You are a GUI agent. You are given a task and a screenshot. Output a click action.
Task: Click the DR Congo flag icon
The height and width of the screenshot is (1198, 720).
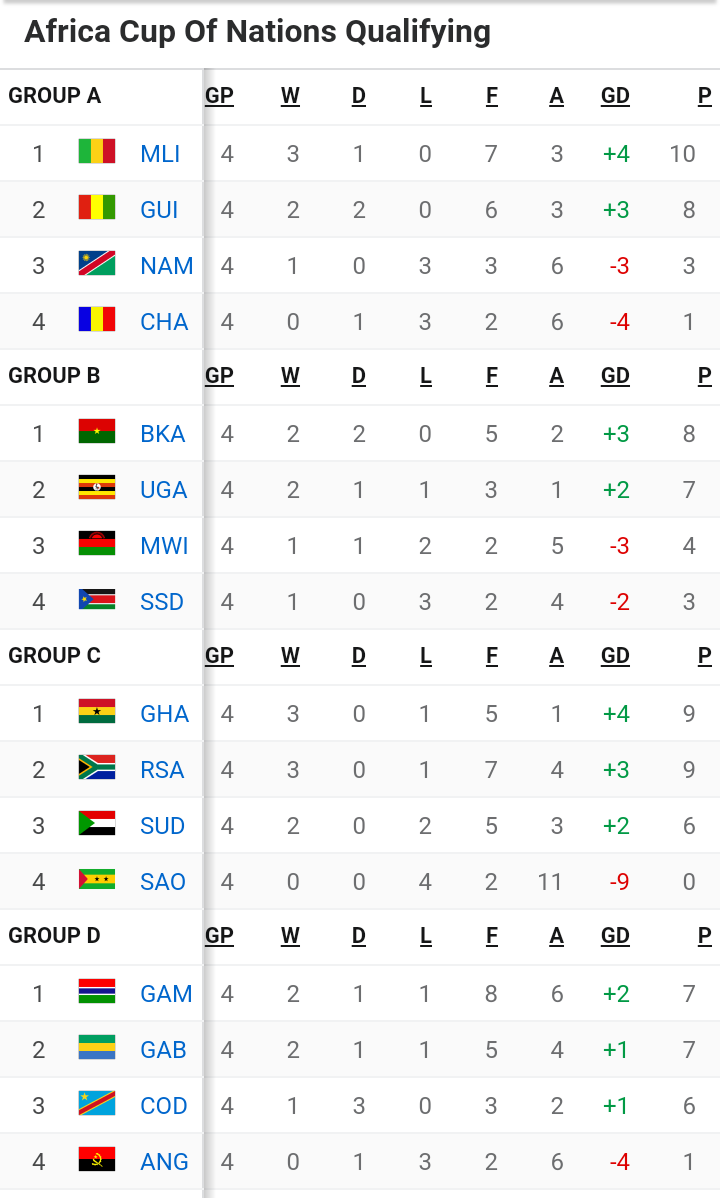[97, 1104]
